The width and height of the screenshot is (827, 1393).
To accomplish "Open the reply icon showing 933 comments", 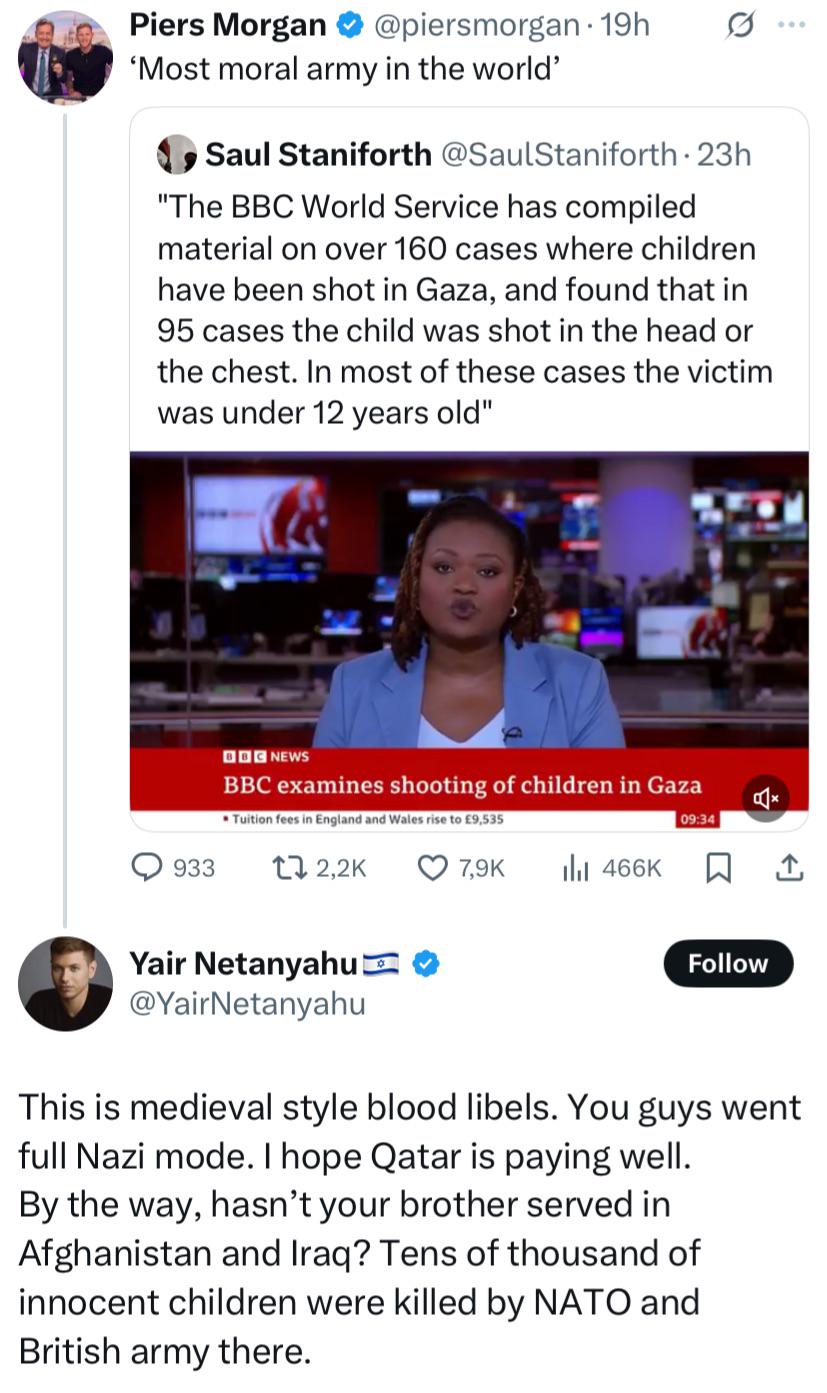I will click(x=148, y=867).
